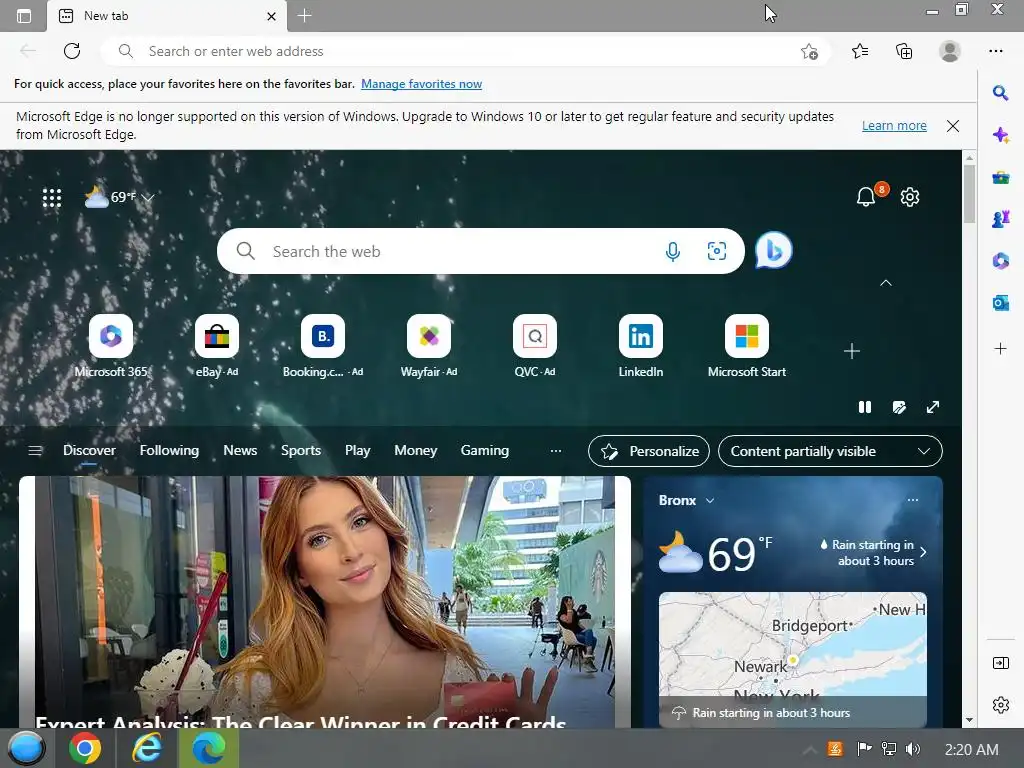Open the profile avatar icon
Image resolution: width=1024 pixels, height=768 pixels.
(950, 51)
